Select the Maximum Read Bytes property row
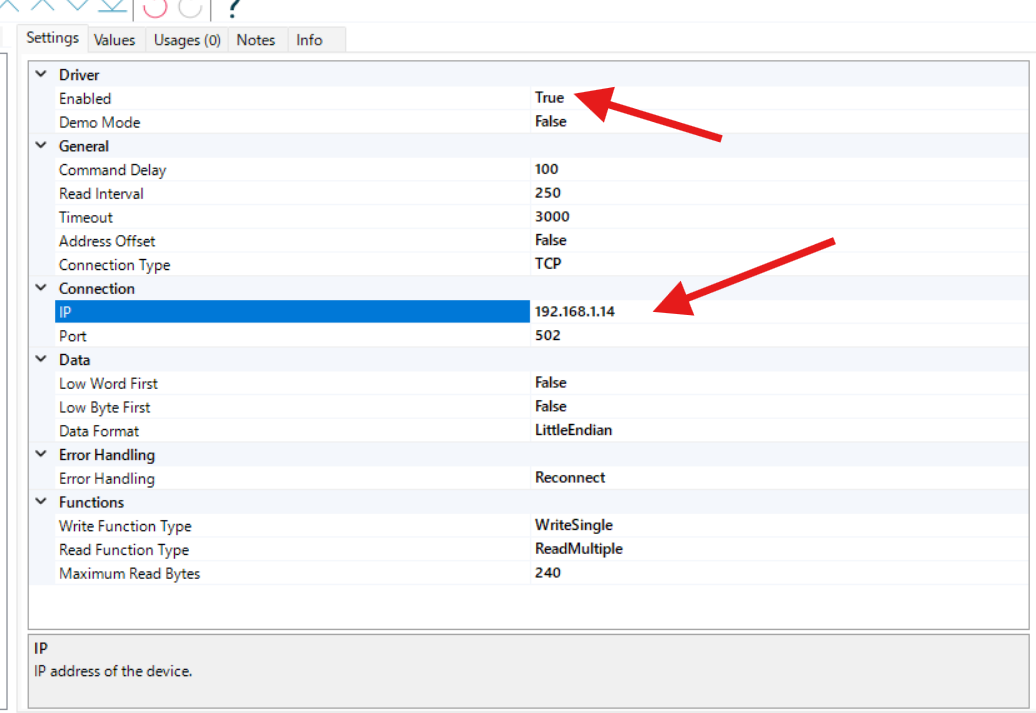Image resolution: width=1036 pixels, height=713 pixels. (x=129, y=574)
